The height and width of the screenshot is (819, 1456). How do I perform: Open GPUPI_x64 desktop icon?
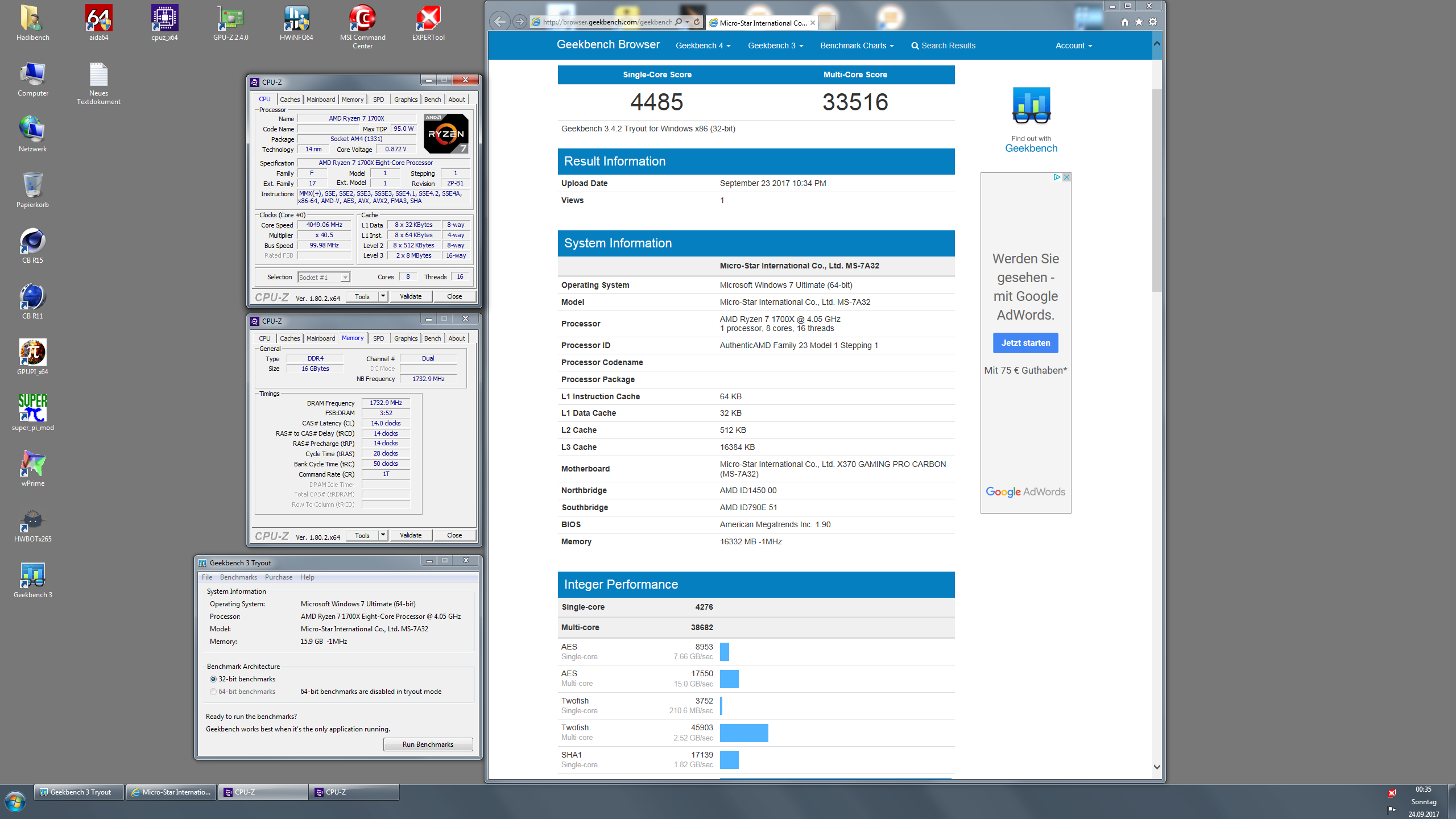[x=32, y=357]
